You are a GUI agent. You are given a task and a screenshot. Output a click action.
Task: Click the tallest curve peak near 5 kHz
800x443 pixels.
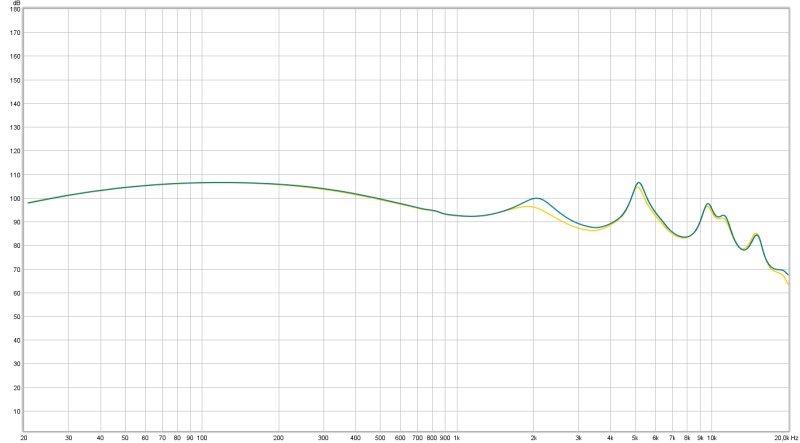(638, 183)
